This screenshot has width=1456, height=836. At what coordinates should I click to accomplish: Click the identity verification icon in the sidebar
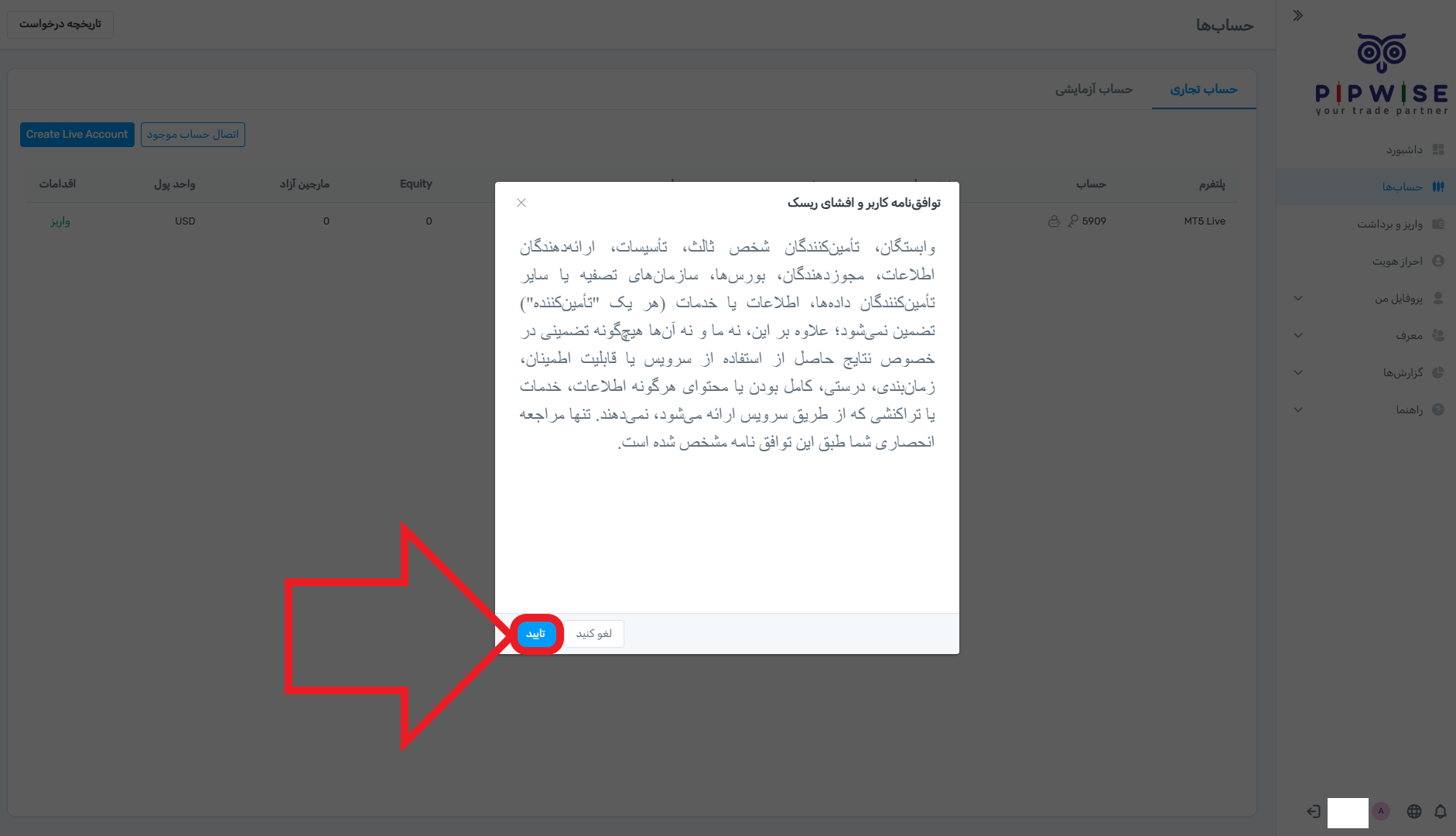pos(1438,261)
